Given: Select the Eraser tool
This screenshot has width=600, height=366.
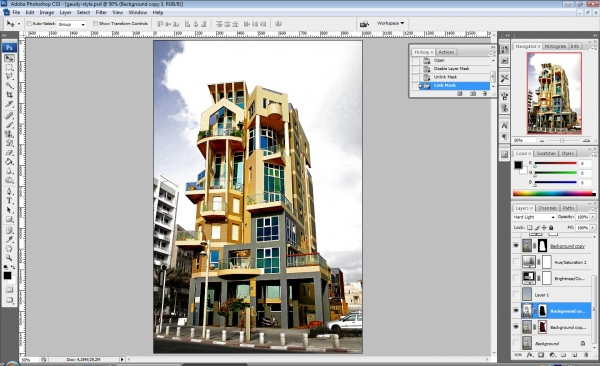Looking at the screenshot, I should (9, 152).
